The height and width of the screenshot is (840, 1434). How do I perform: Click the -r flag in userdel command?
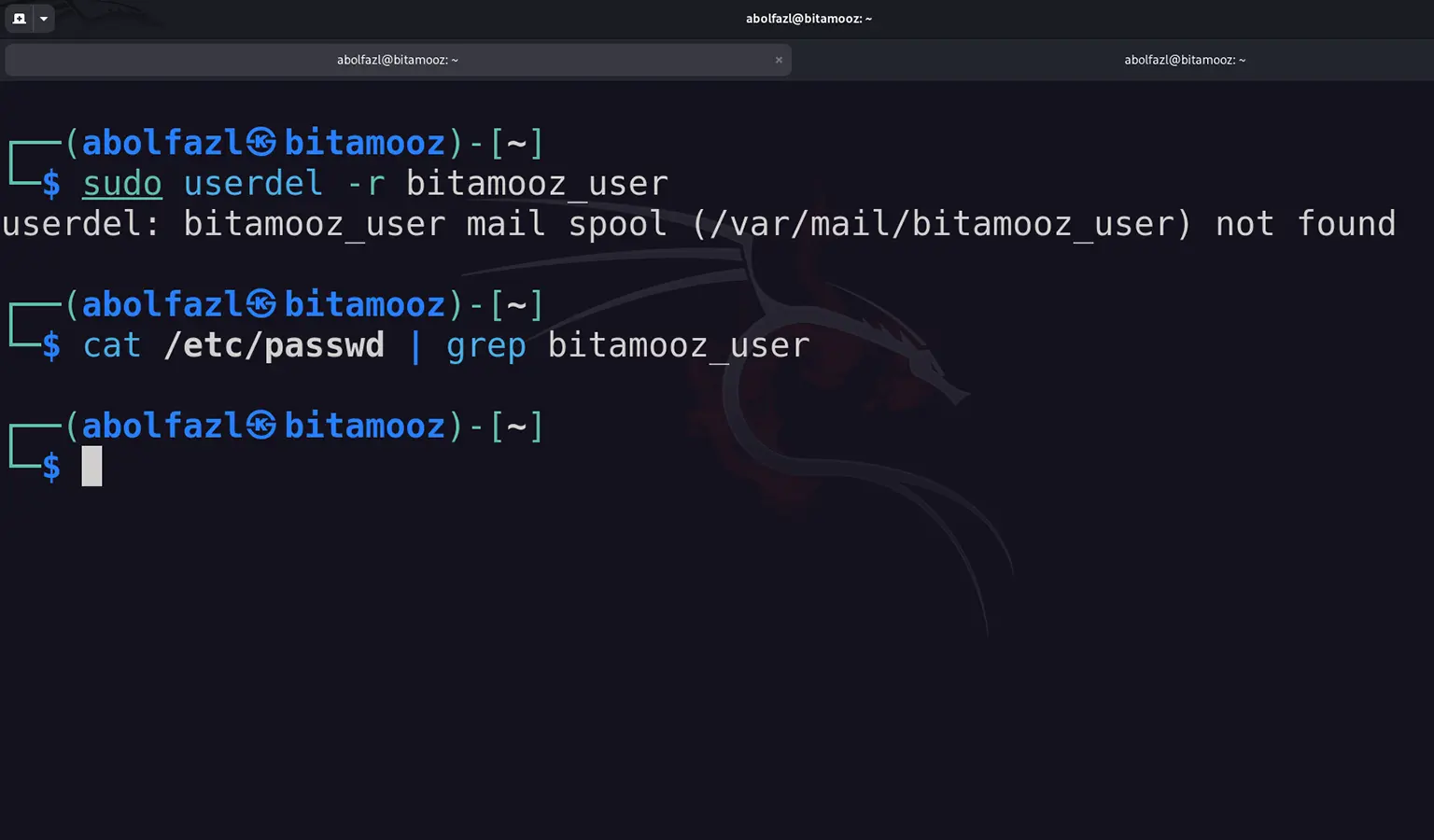[x=365, y=184]
